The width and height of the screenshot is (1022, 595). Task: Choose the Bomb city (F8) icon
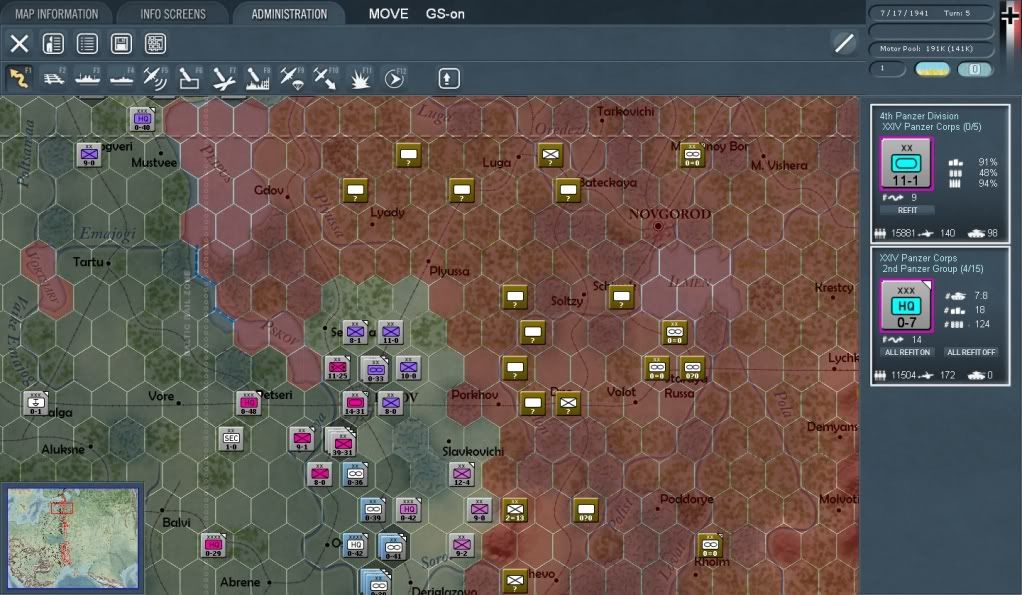(x=257, y=78)
